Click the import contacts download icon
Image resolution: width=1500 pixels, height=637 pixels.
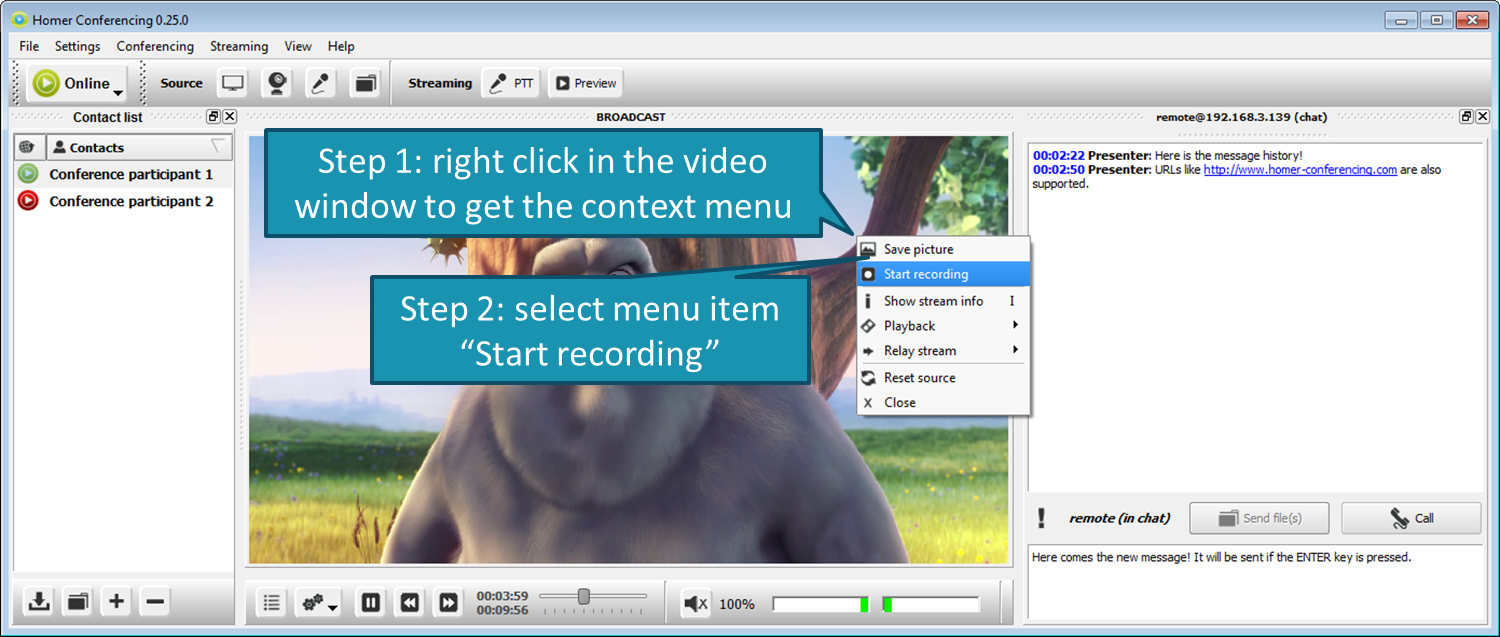tap(39, 602)
